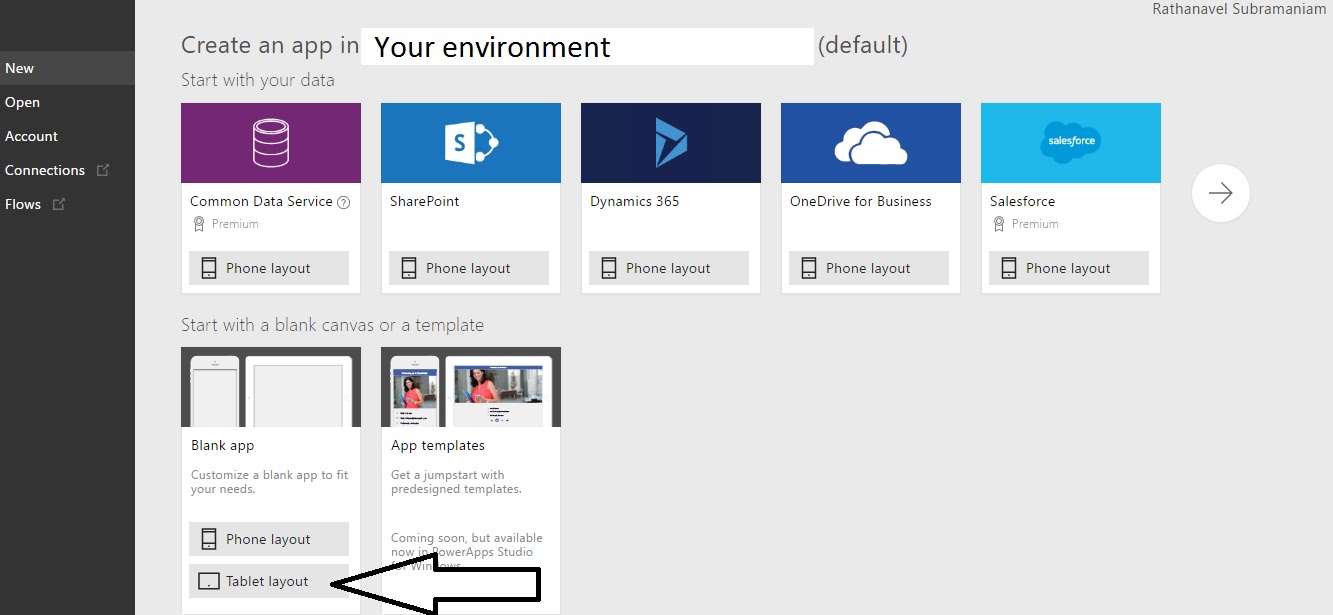Click external link icon beside Flows

[58, 204]
